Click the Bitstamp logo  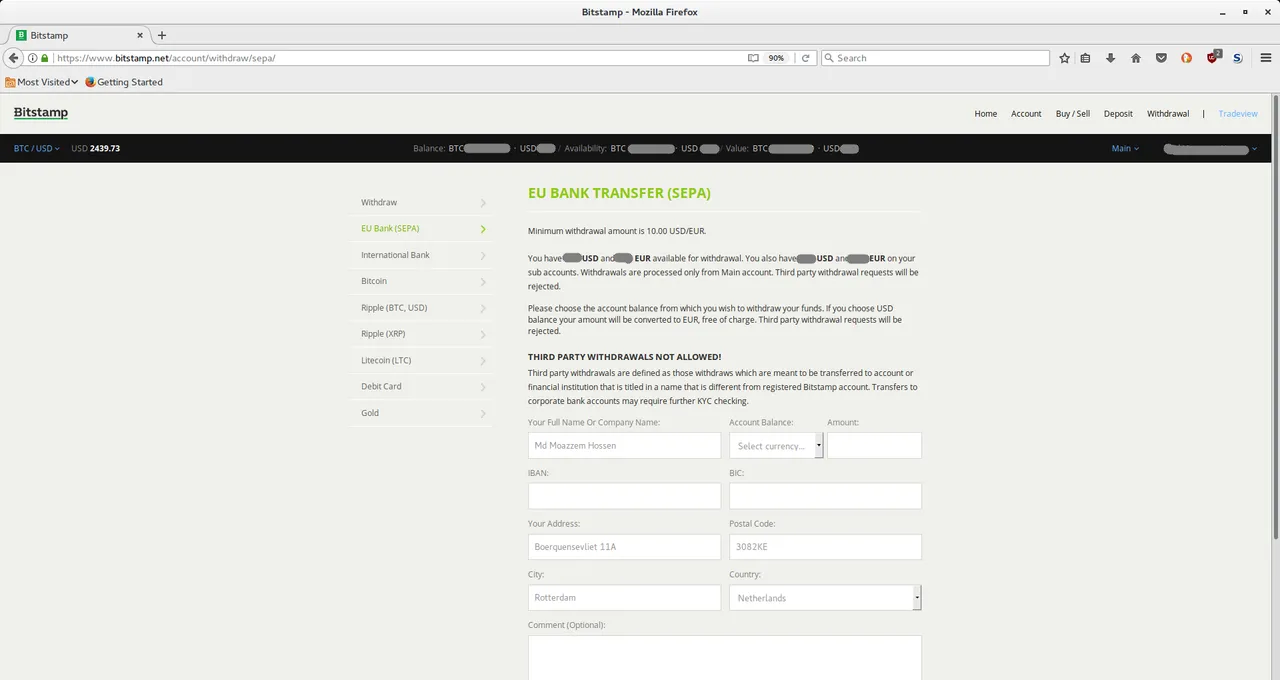tap(41, 113)
